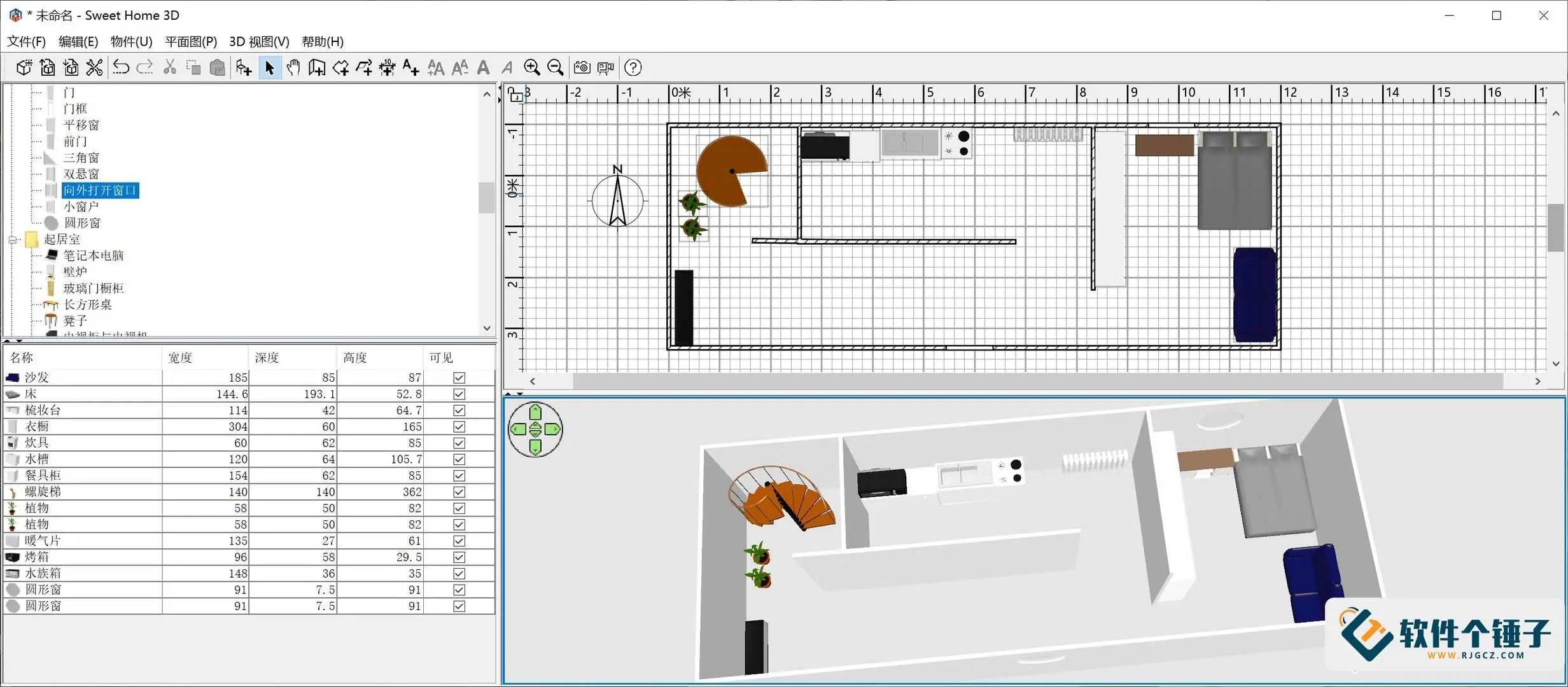Click the add furniture toolbar icon
1568x687 pixels.
coord(244,67)
